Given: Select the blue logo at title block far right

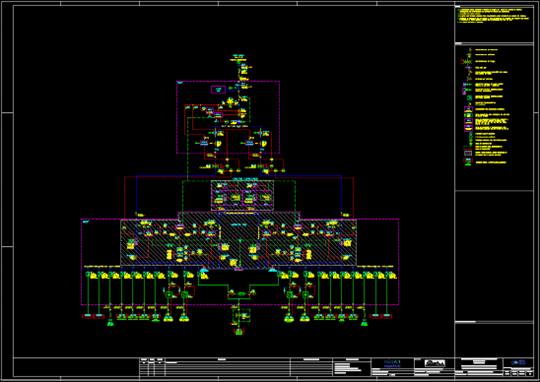Looking at the screenshot, I should (518, 363).
